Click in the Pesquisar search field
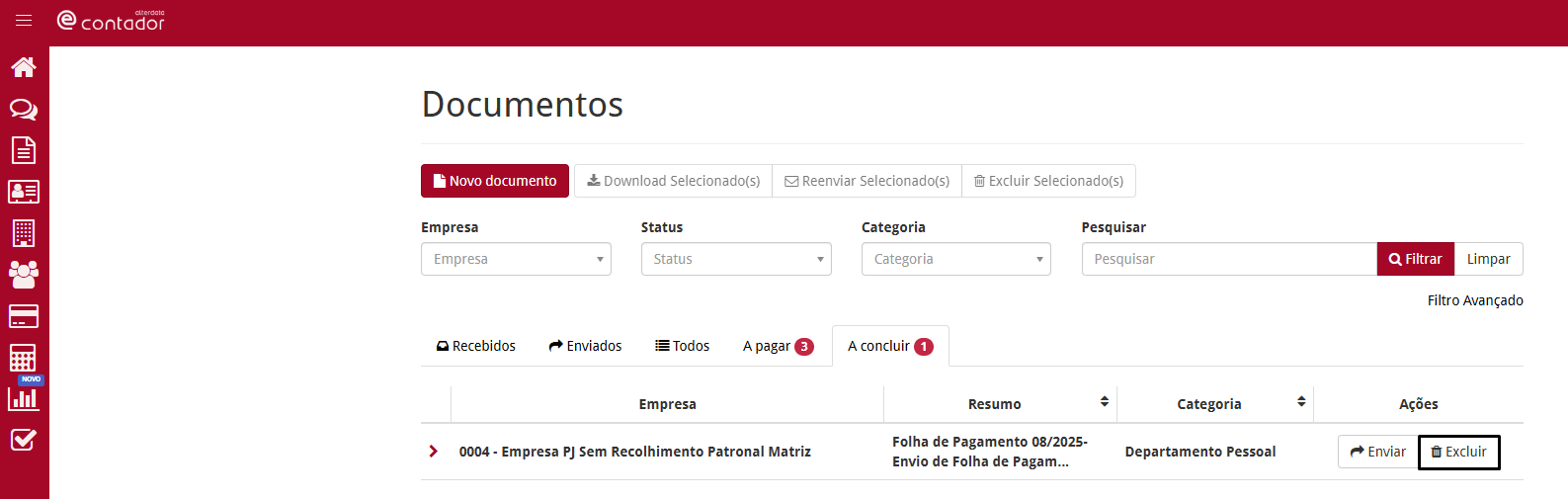Screen dimensions: 1568x499 point(1228,259)
